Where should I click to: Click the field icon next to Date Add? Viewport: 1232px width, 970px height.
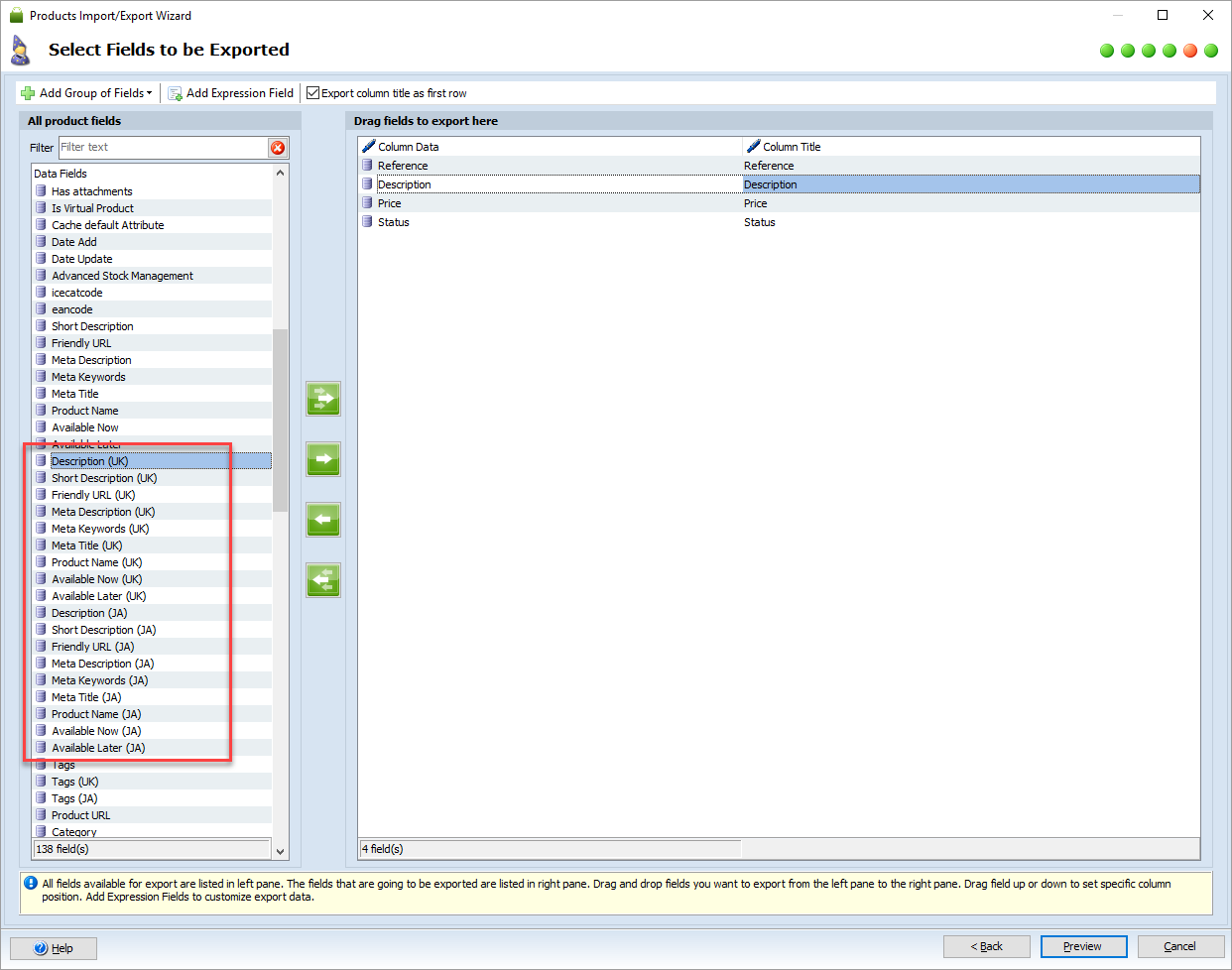[x=42, y=241]
